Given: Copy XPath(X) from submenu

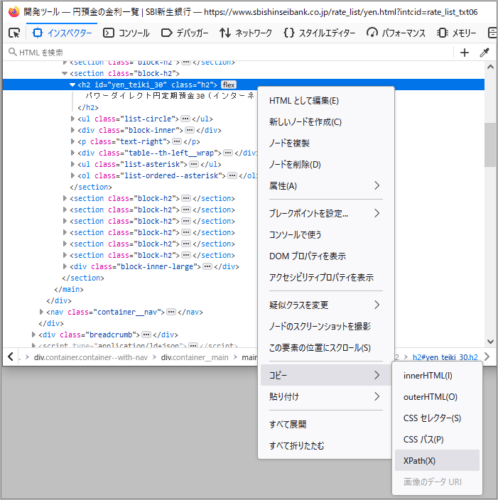Looking at the screenshot, I should (x=437, y=461).
